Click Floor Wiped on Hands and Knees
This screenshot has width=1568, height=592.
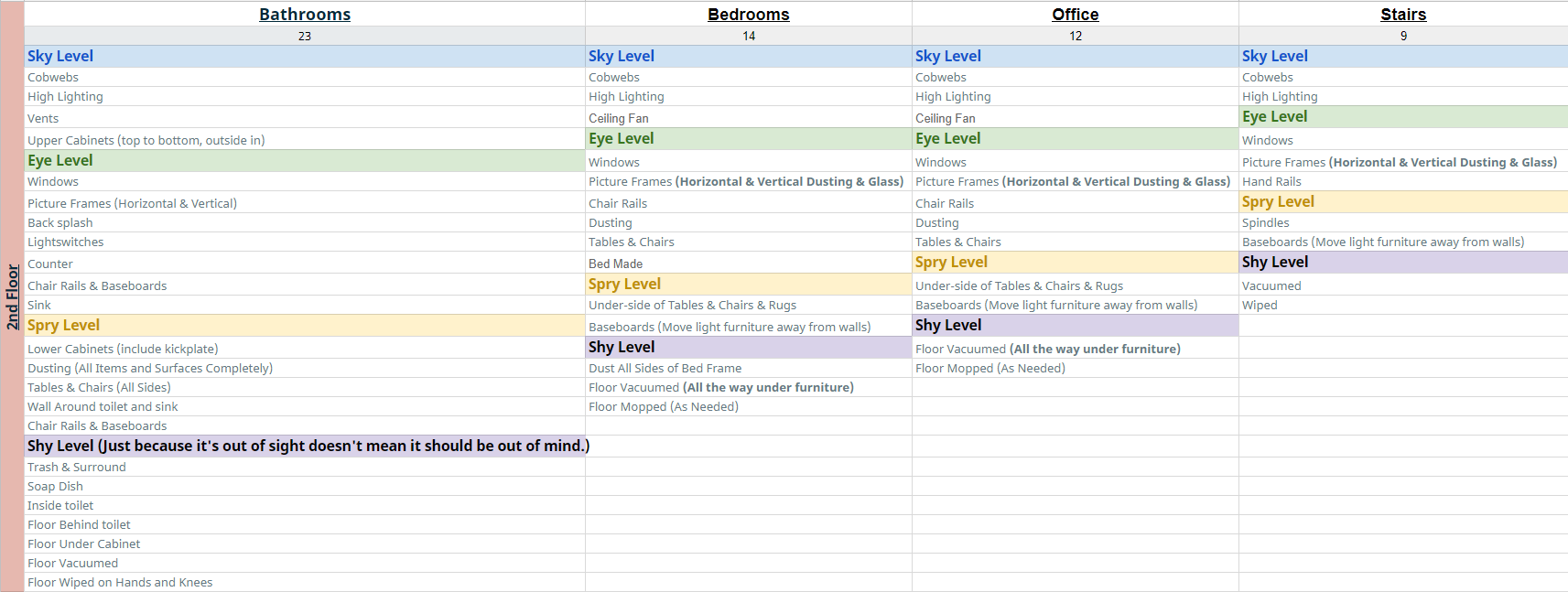pos(305,582)
